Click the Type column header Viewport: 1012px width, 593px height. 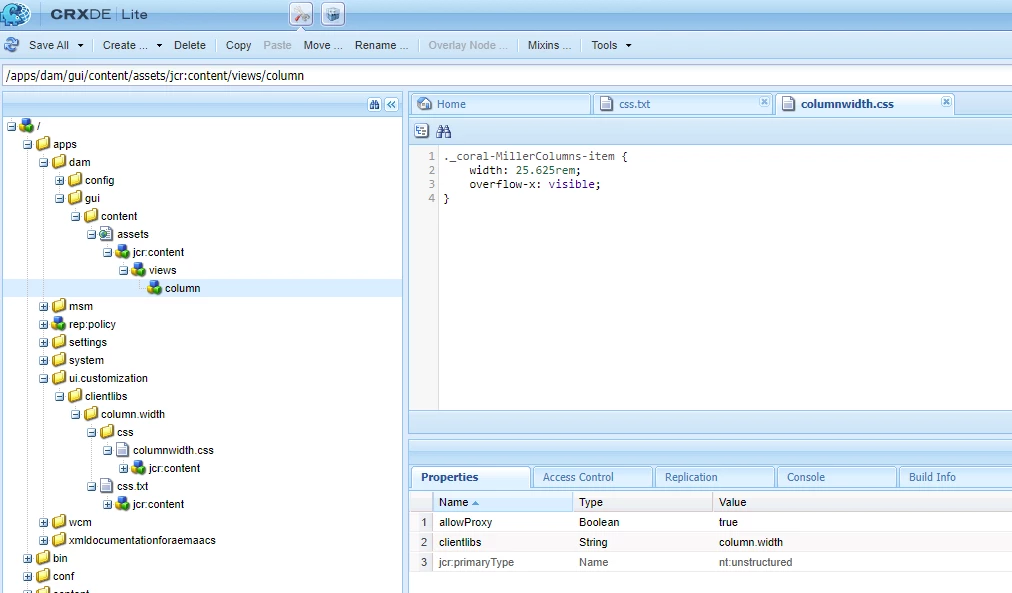point(643,502)
